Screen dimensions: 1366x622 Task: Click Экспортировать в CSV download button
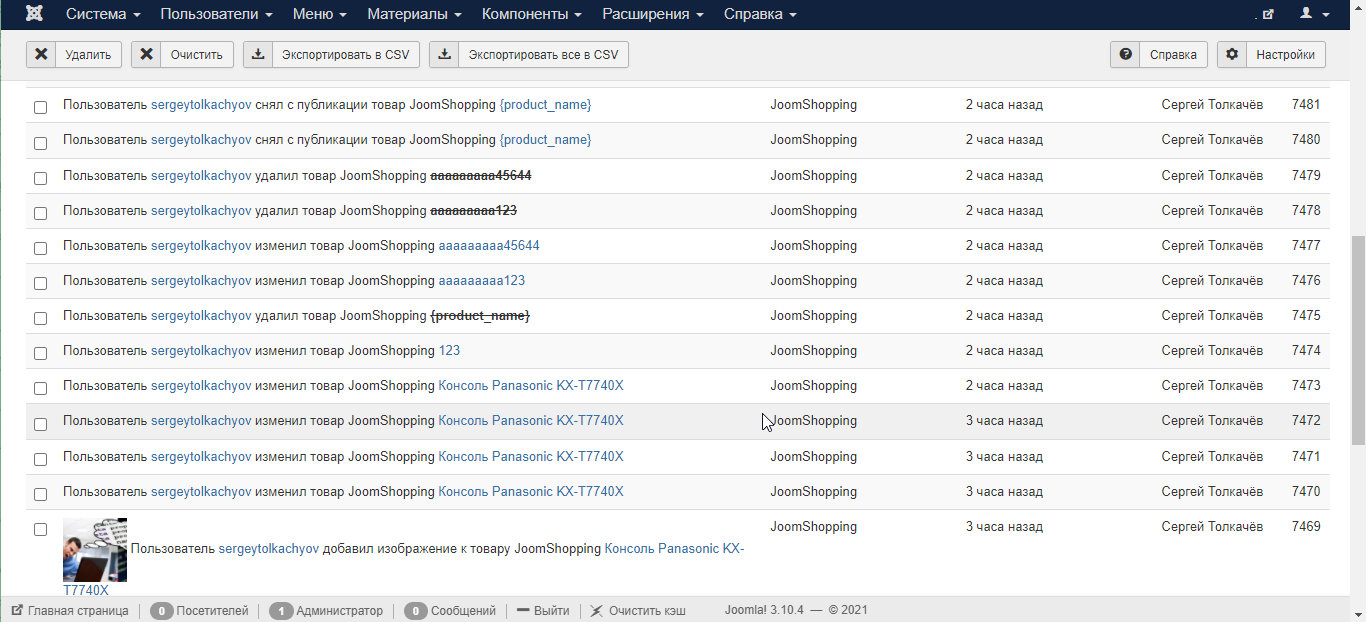click(331, 54)
